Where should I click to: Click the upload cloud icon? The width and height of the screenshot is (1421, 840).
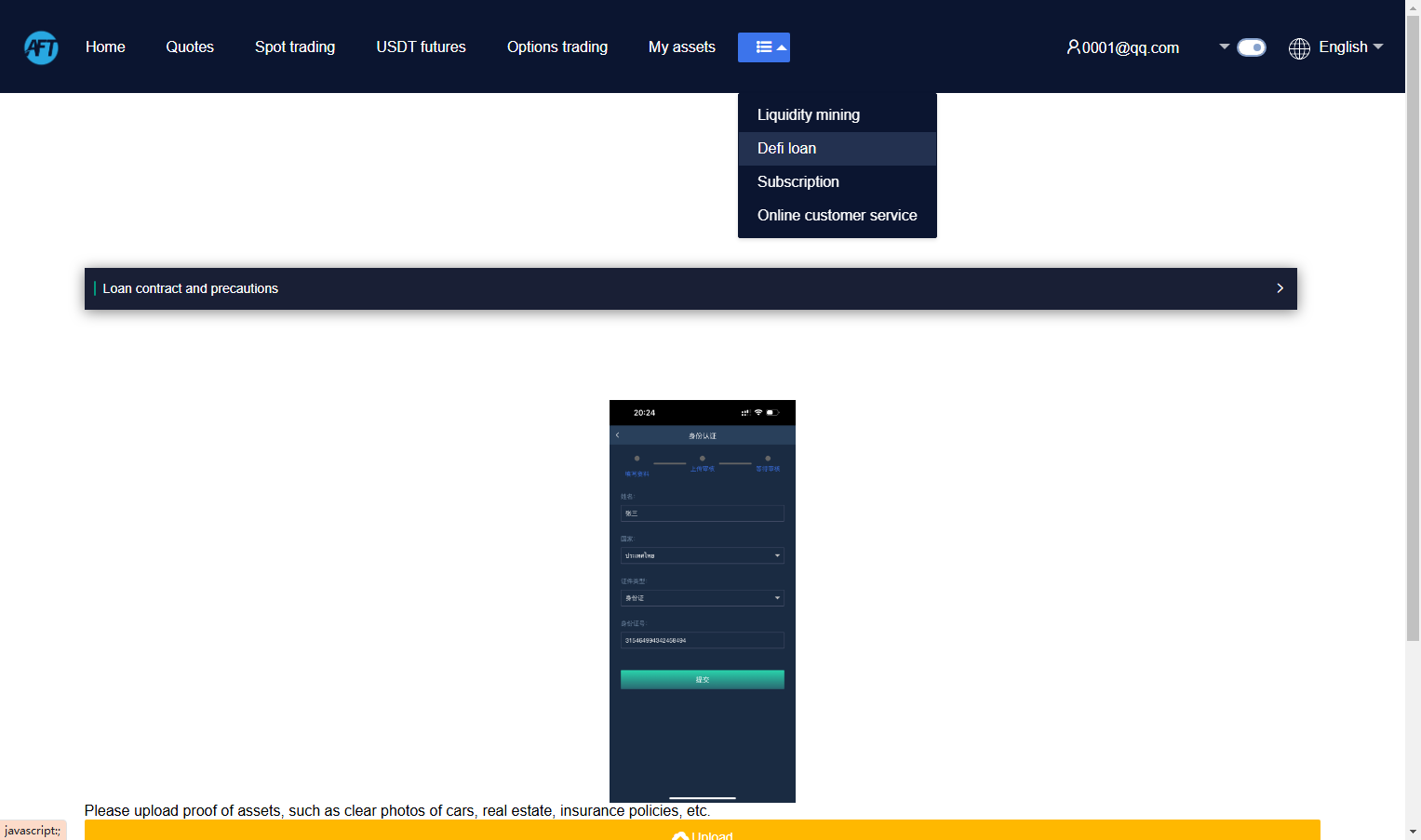(680, 835)
